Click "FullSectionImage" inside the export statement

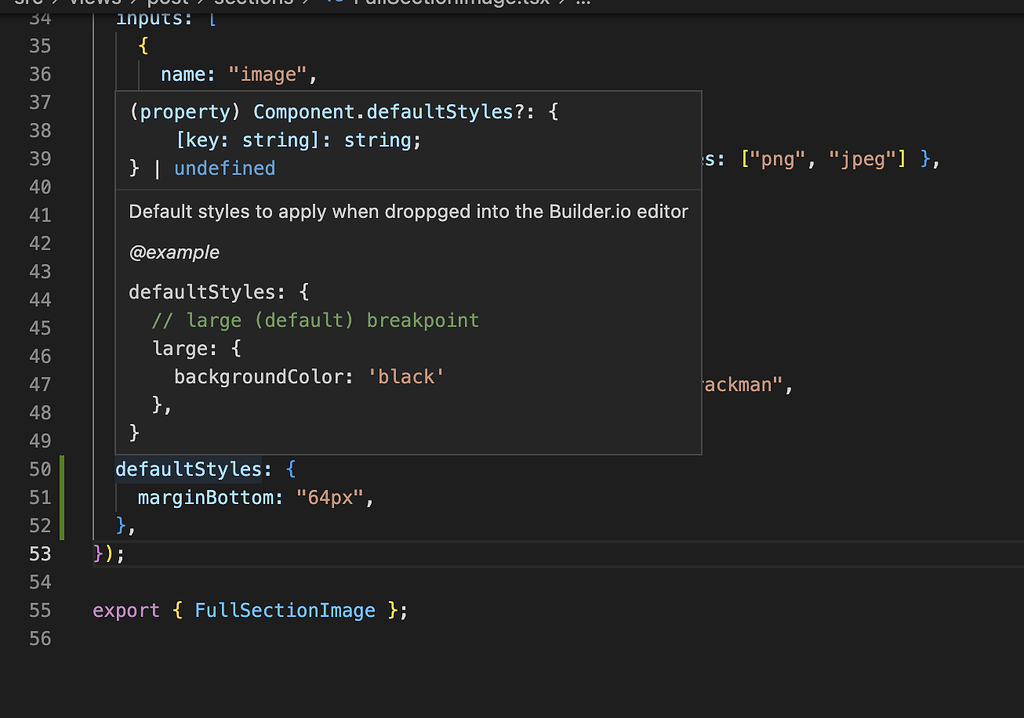tap(286, 610)
